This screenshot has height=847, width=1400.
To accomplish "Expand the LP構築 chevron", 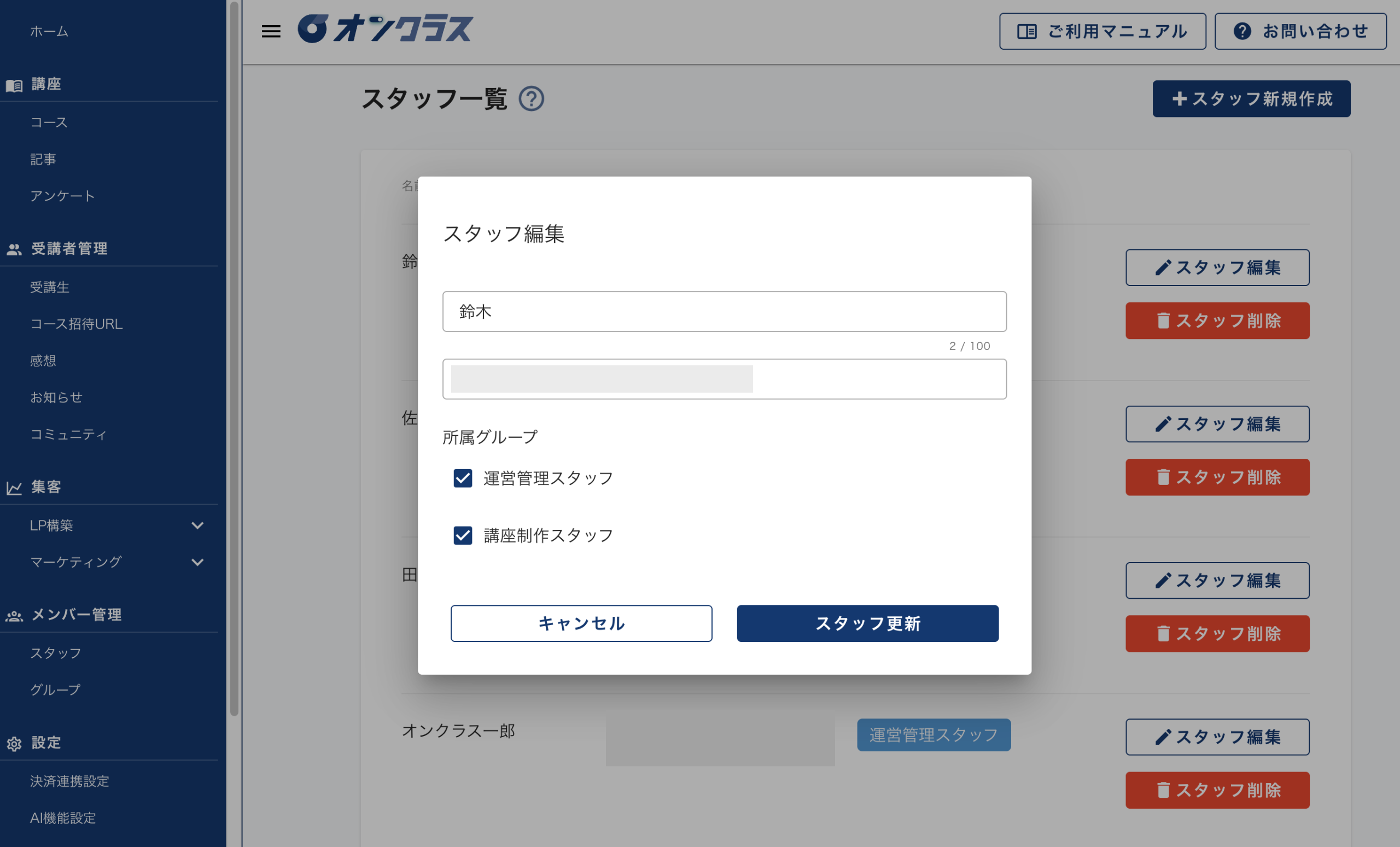I will click(198, 525).
